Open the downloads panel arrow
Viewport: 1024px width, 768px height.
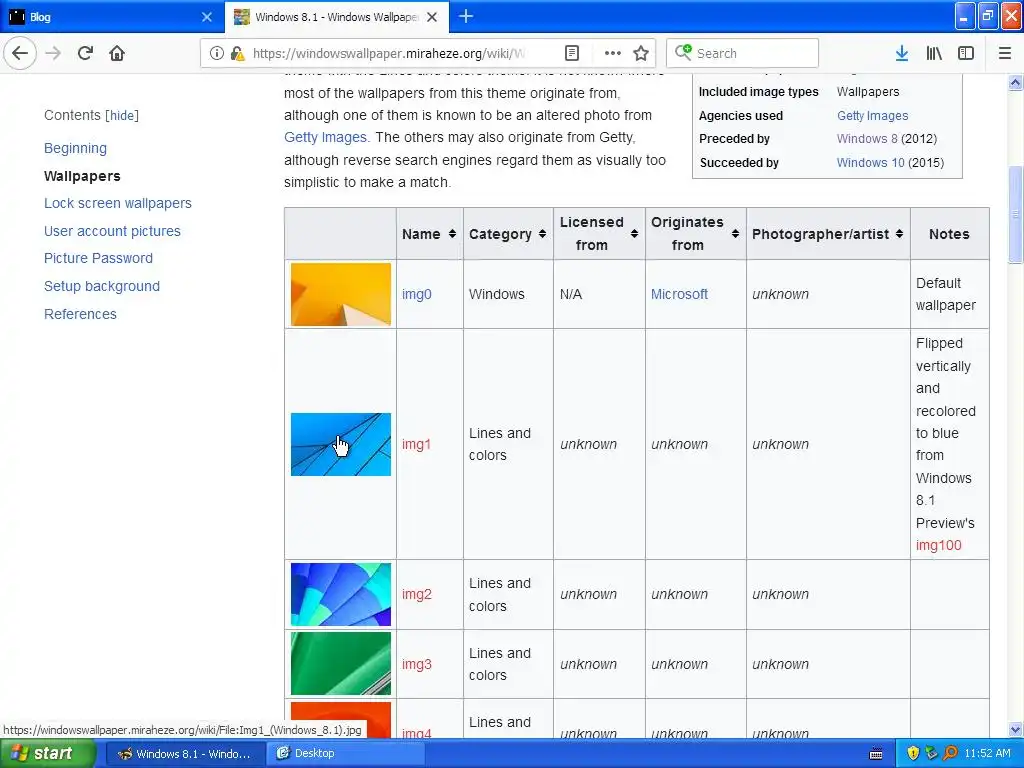(902, 54)
